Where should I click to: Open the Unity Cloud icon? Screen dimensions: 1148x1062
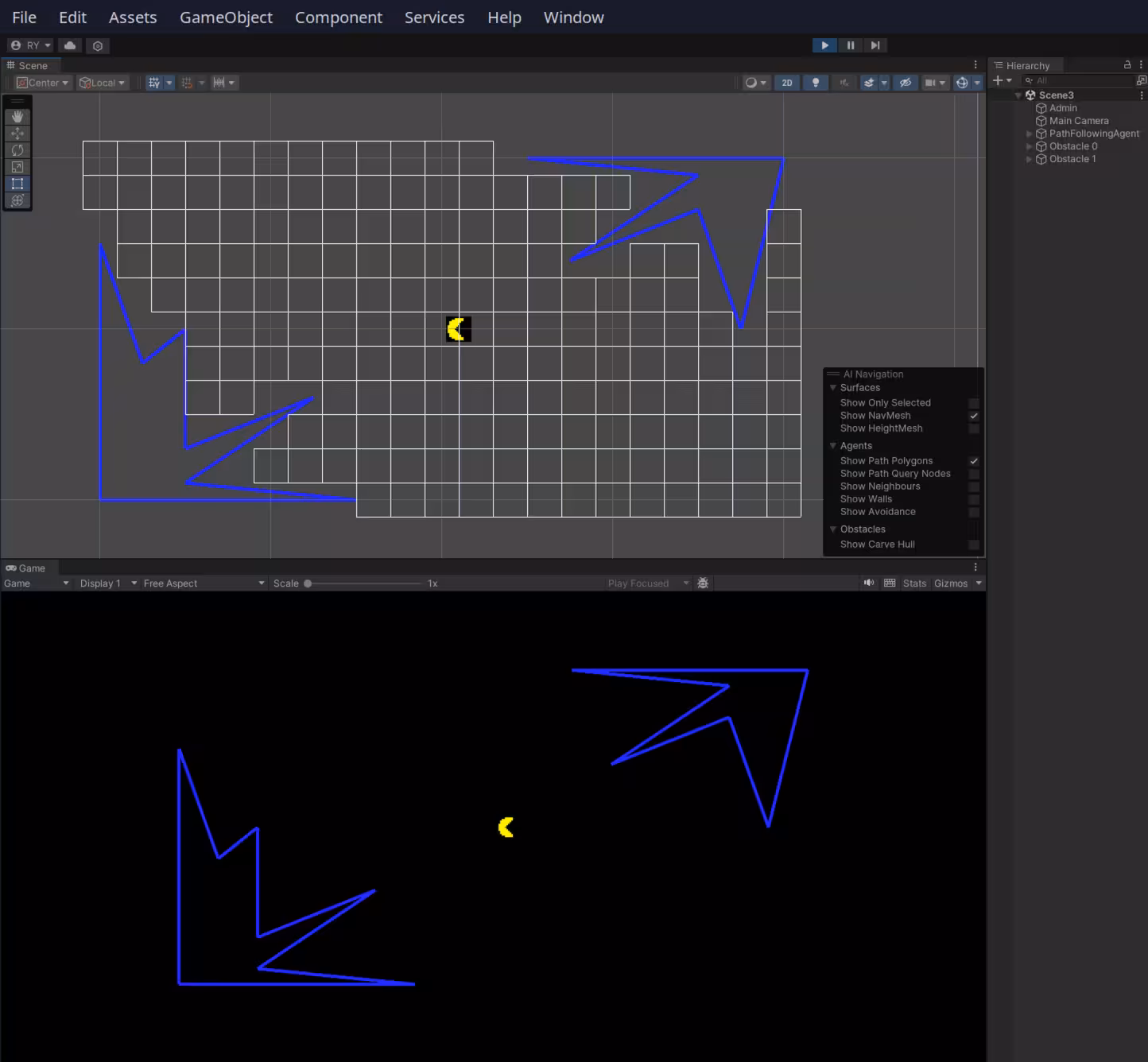[x=70, y=45]
